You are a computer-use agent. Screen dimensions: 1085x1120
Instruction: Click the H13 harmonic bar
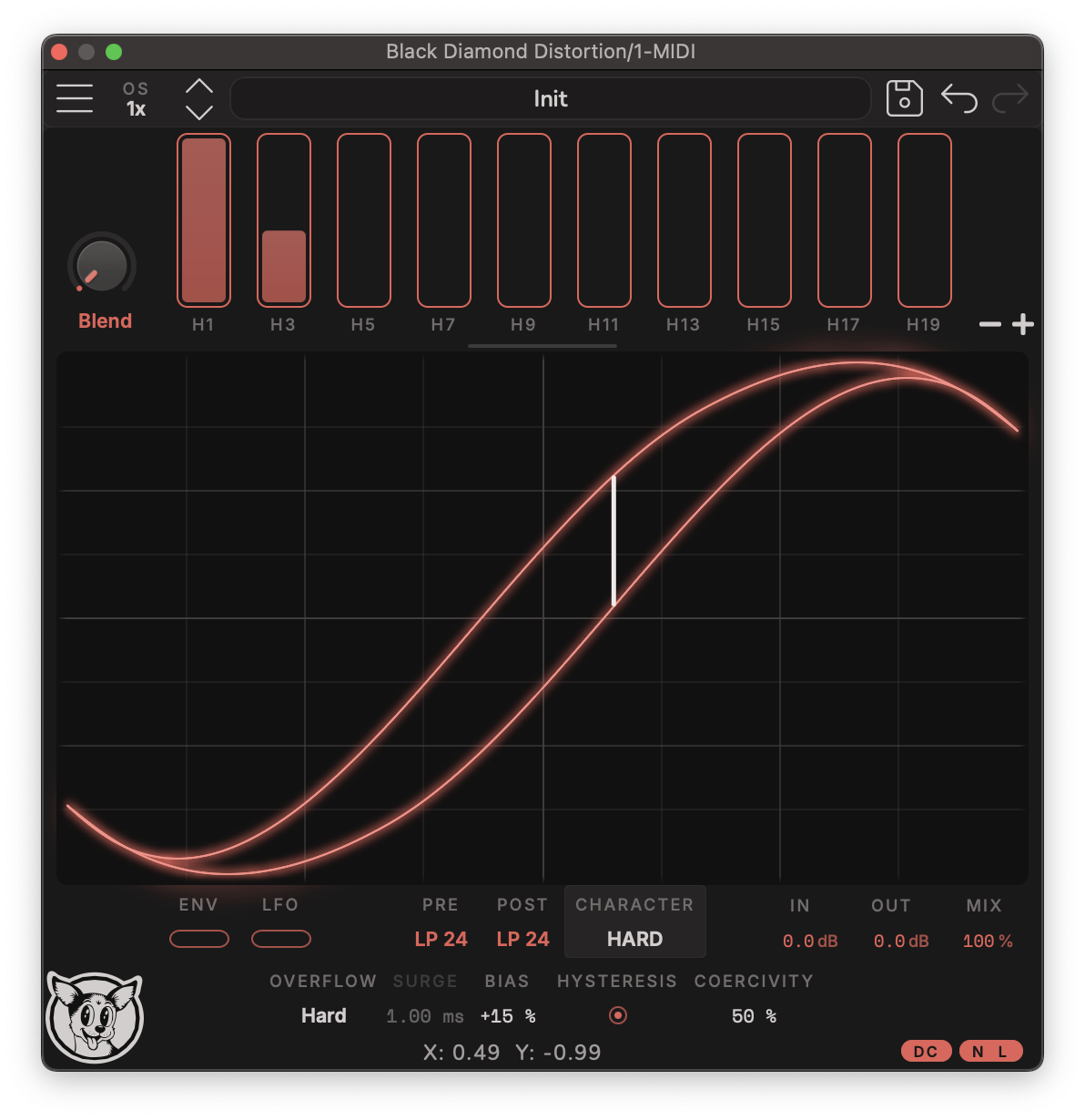click(684, 220)
